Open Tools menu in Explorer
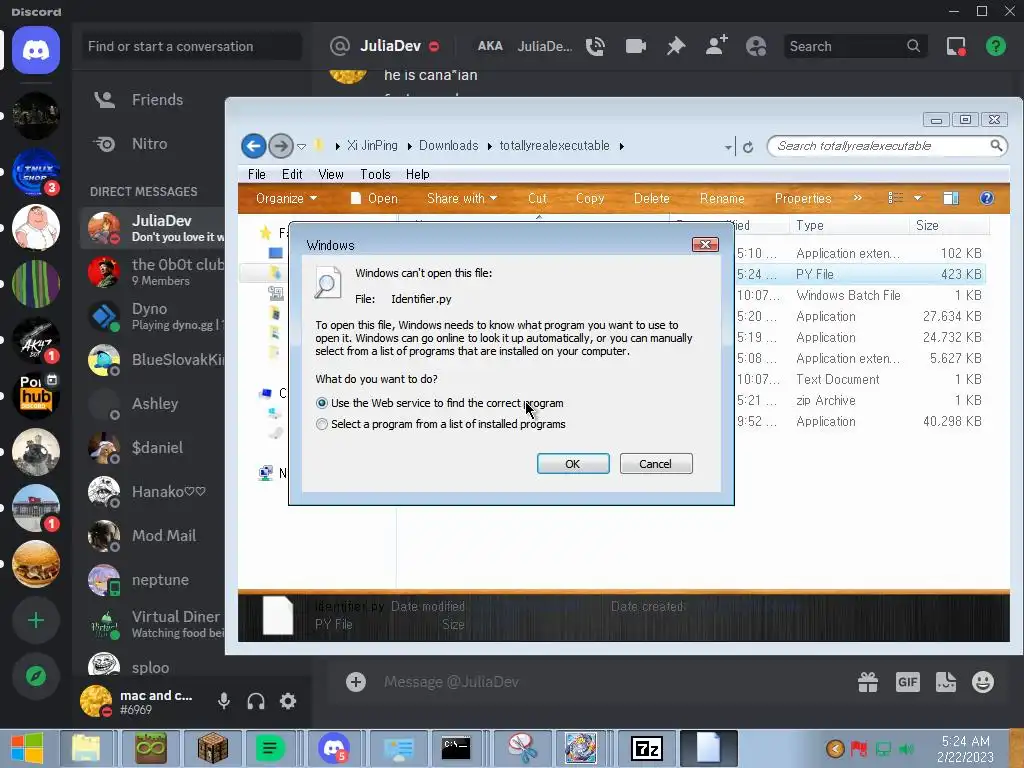 (376, 174)
